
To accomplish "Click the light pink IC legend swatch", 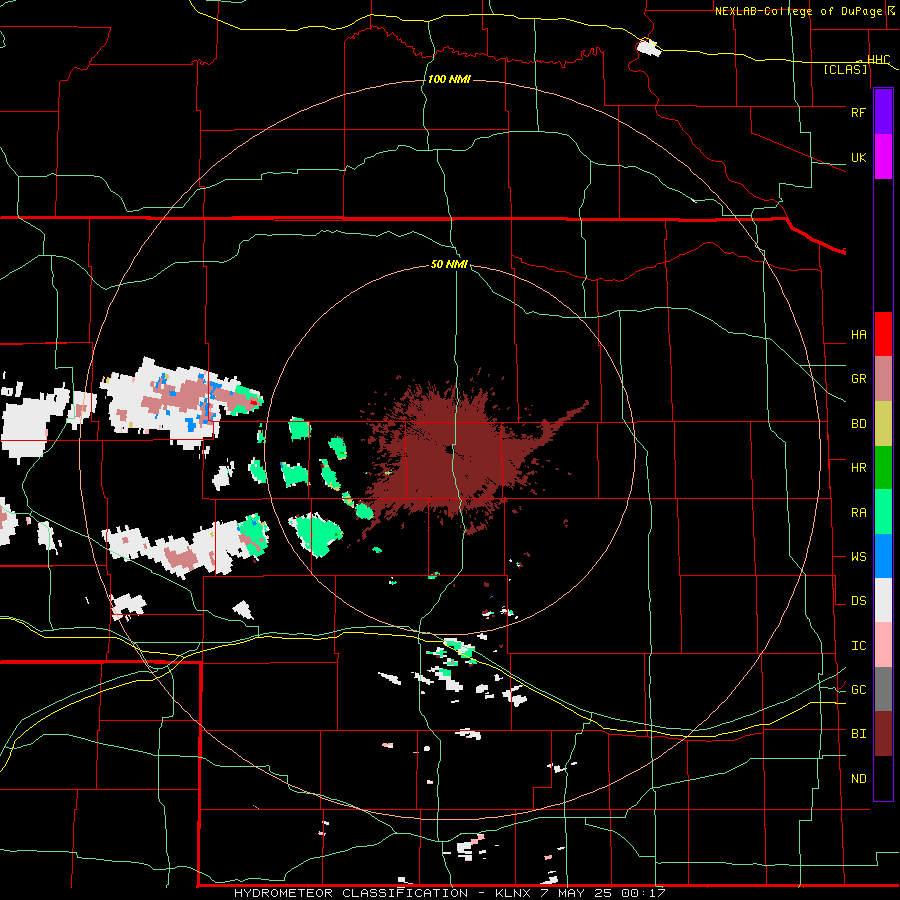I will [883, 645].
